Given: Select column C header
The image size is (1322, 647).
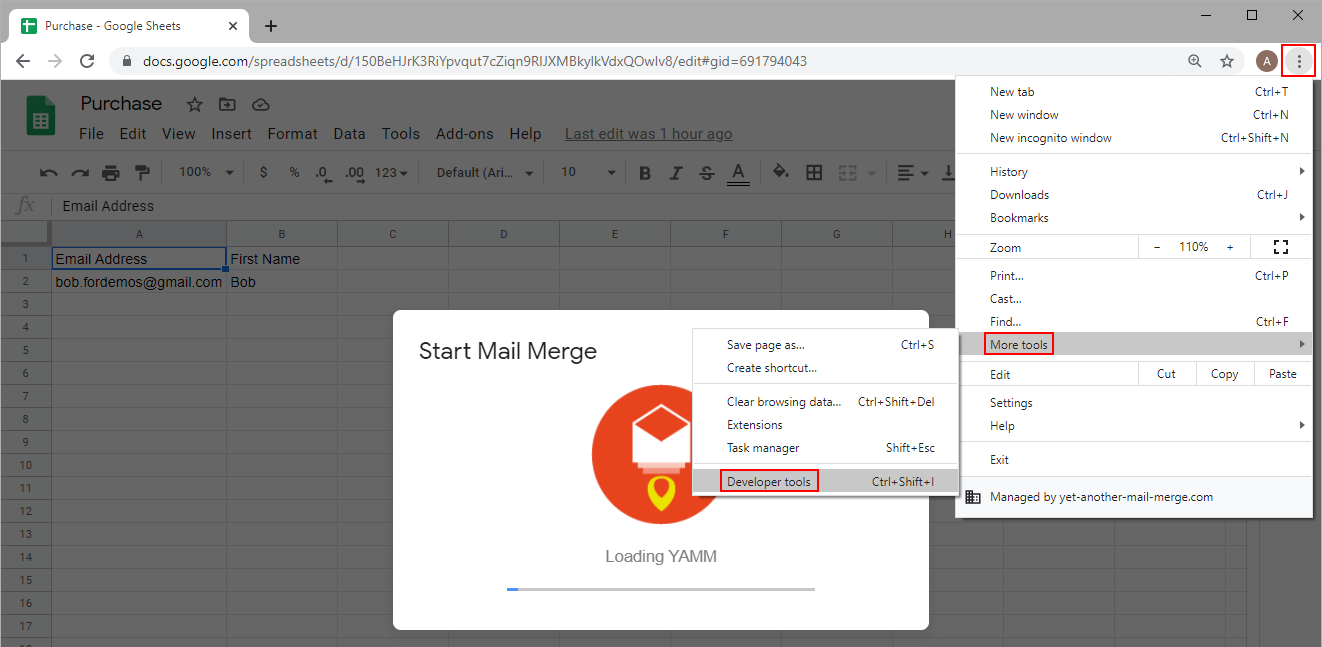Looking at the screenshot, I should point(393,234).
